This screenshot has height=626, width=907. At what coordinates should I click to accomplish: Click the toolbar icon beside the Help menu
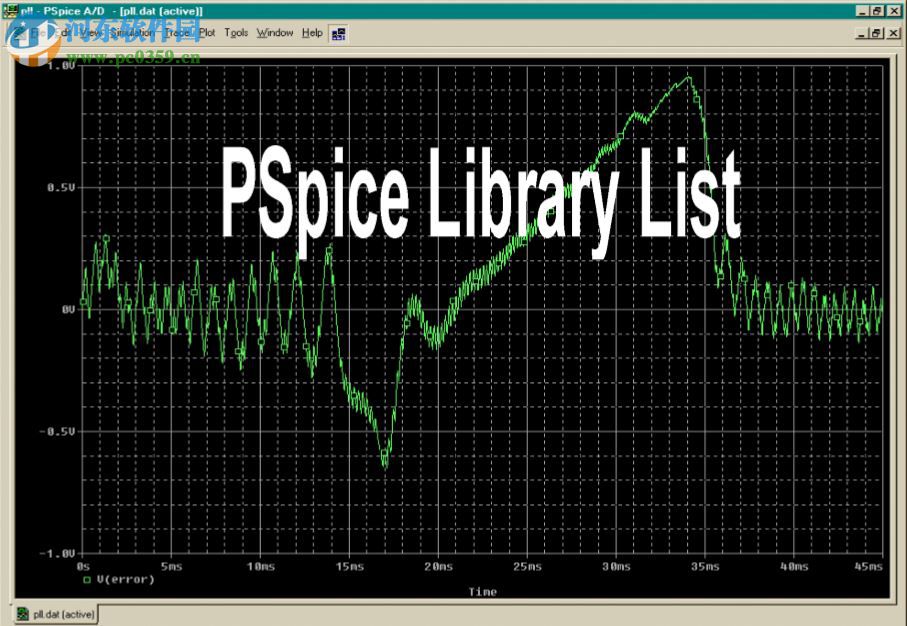tap(337, 33)
